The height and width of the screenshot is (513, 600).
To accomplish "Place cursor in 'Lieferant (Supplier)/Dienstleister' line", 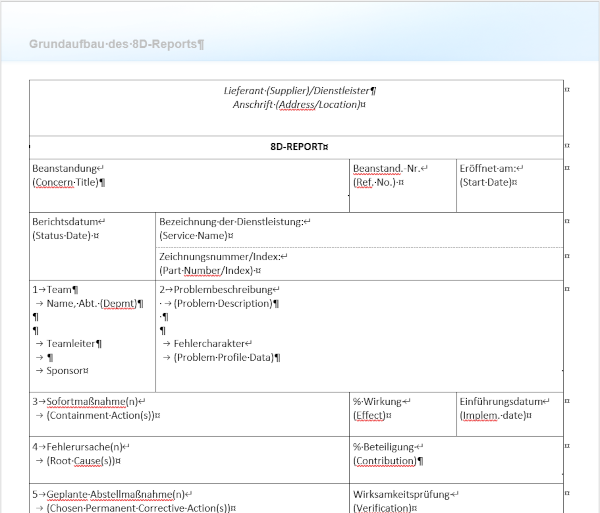I will (x=299, y=90).
